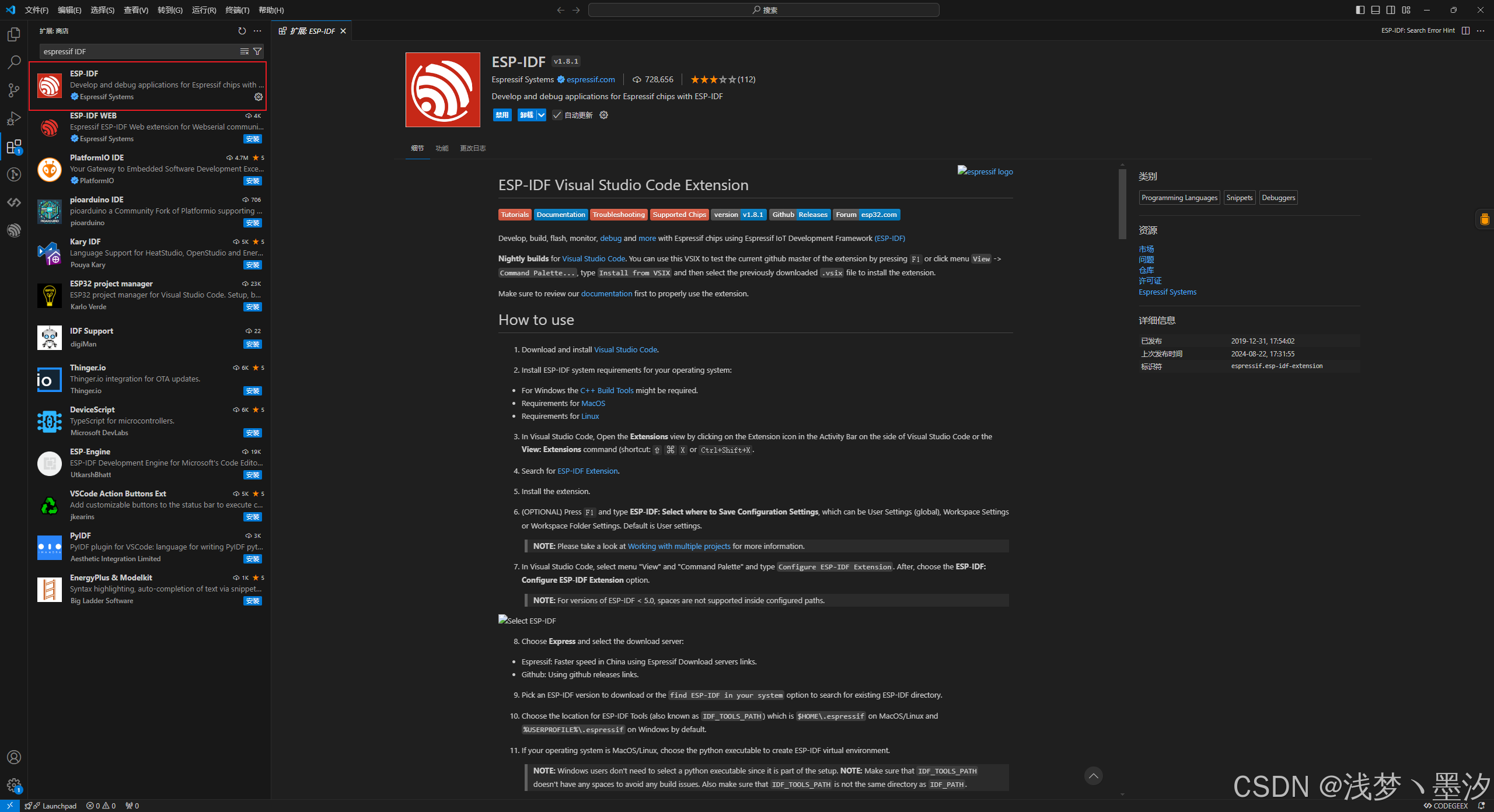Uncheck the 自动更新 auto-update checkbox
This screenshot has height=812, width=1494.
pyautogui.click(x=557, y=115)
